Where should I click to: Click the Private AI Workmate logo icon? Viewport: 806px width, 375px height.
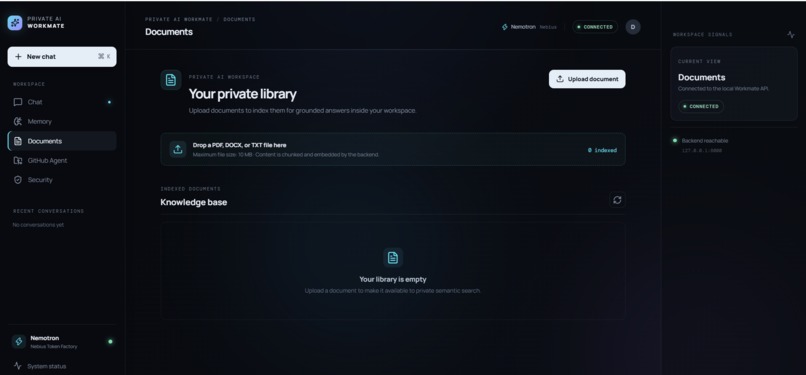(x=15, y=23)
